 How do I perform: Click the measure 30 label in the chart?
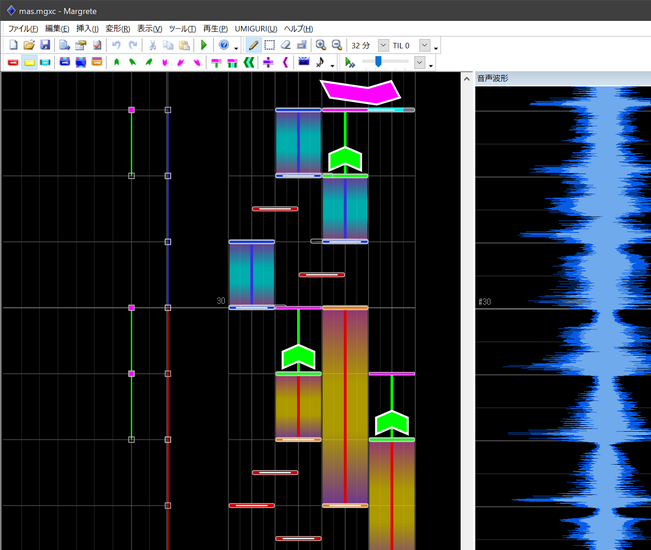(221, 301)
